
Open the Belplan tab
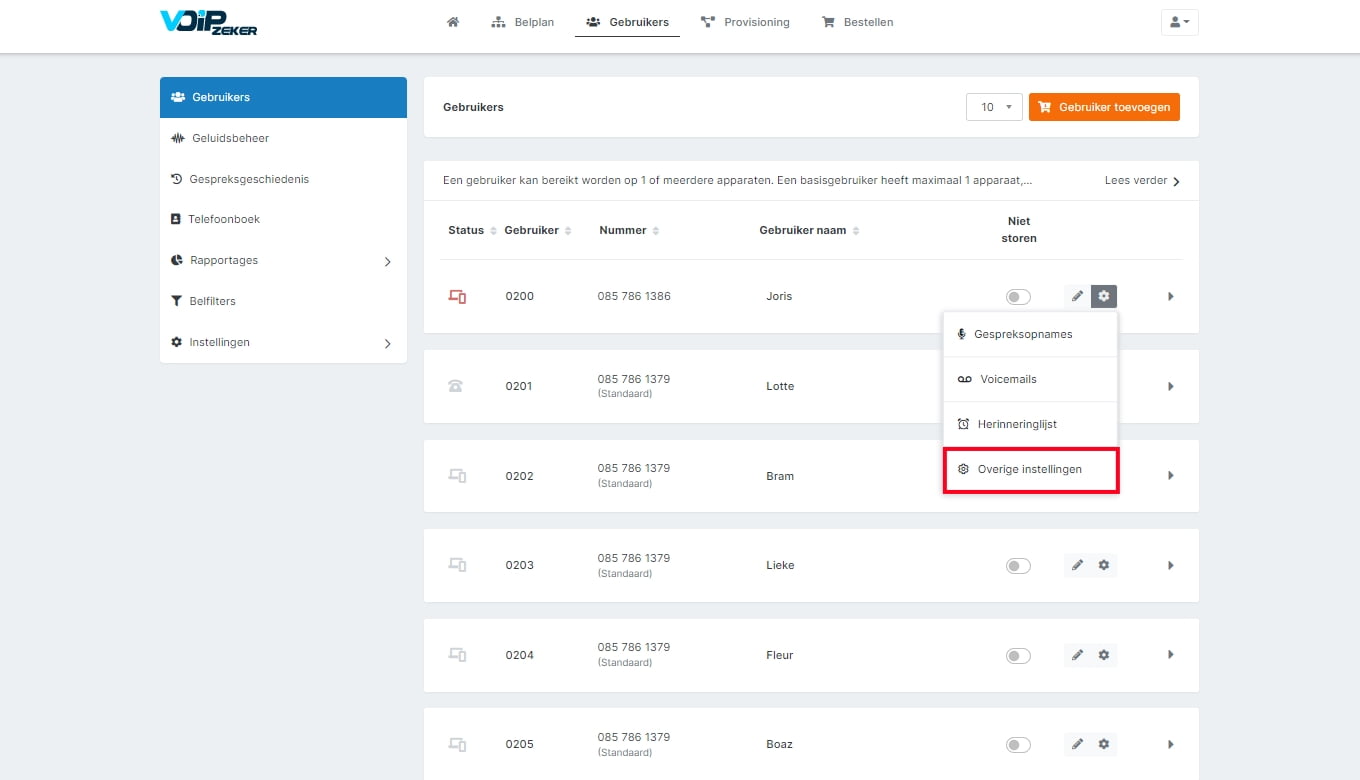522,22
